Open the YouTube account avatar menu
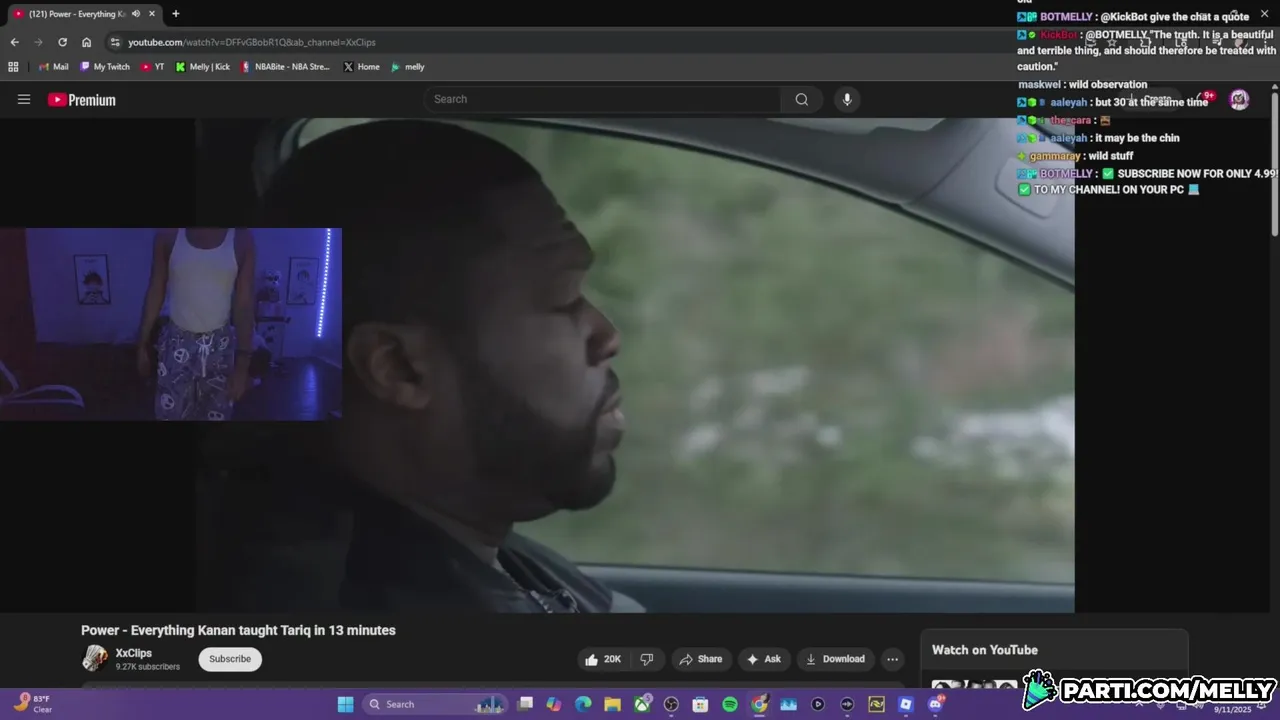Viewport: 1280px width, 720px height. (1239, 99)
